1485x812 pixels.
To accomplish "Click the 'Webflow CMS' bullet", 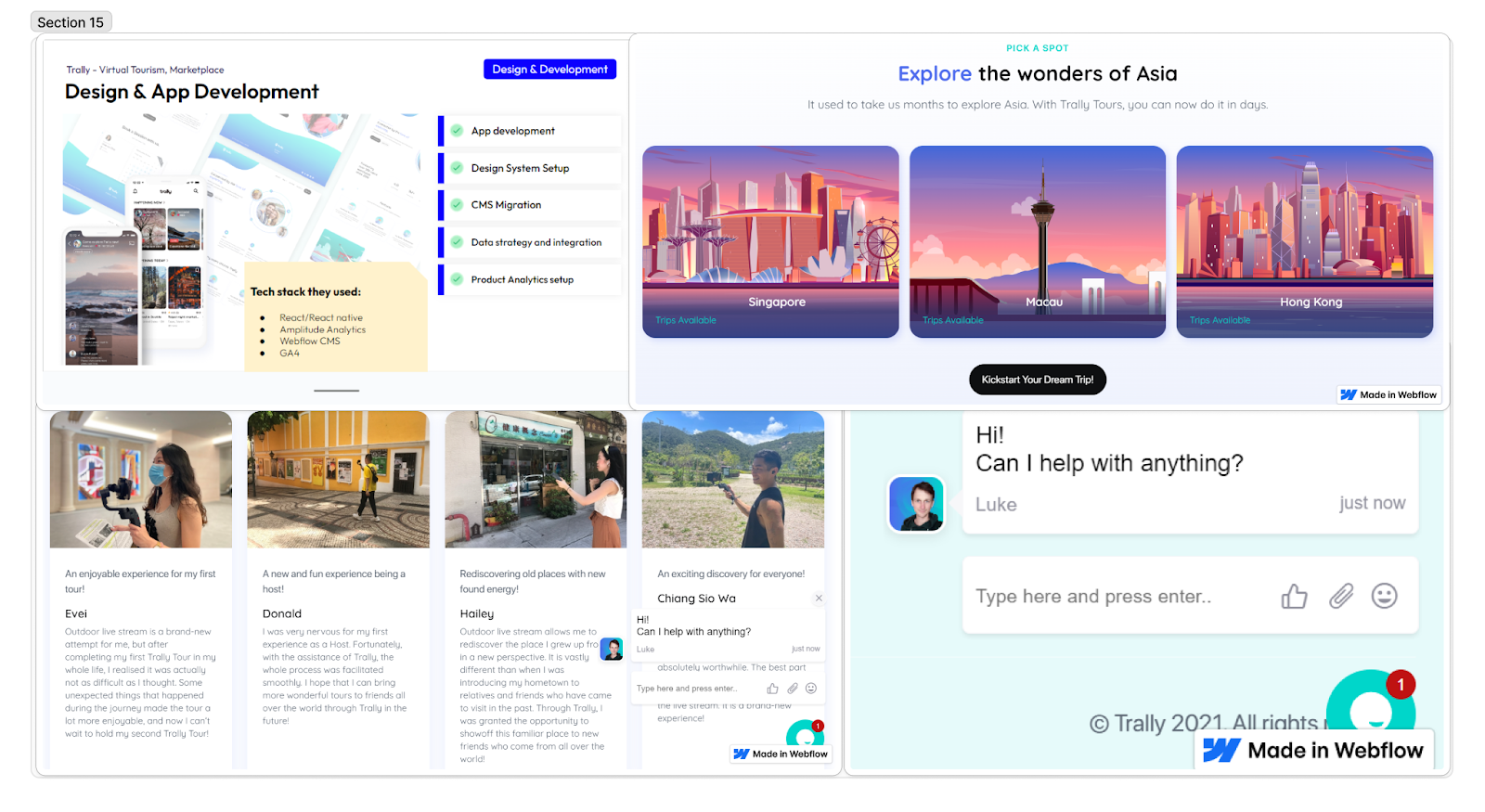I will [x=310, y=342].
